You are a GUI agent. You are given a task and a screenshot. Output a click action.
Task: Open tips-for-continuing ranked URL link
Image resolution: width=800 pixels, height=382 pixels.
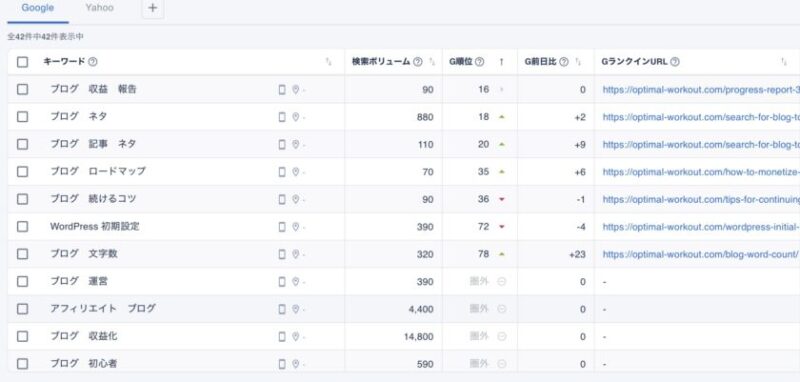[701, 199]
